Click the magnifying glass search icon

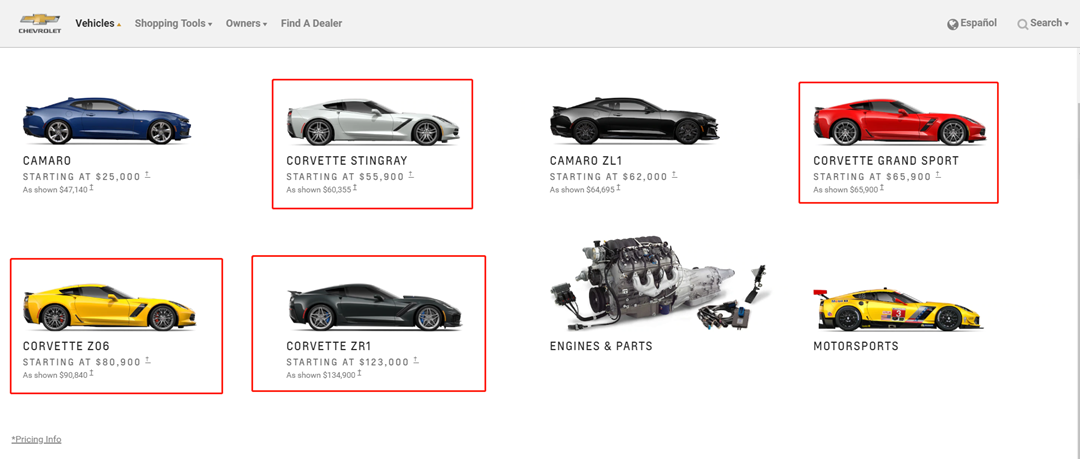(x=1023, y=24)
